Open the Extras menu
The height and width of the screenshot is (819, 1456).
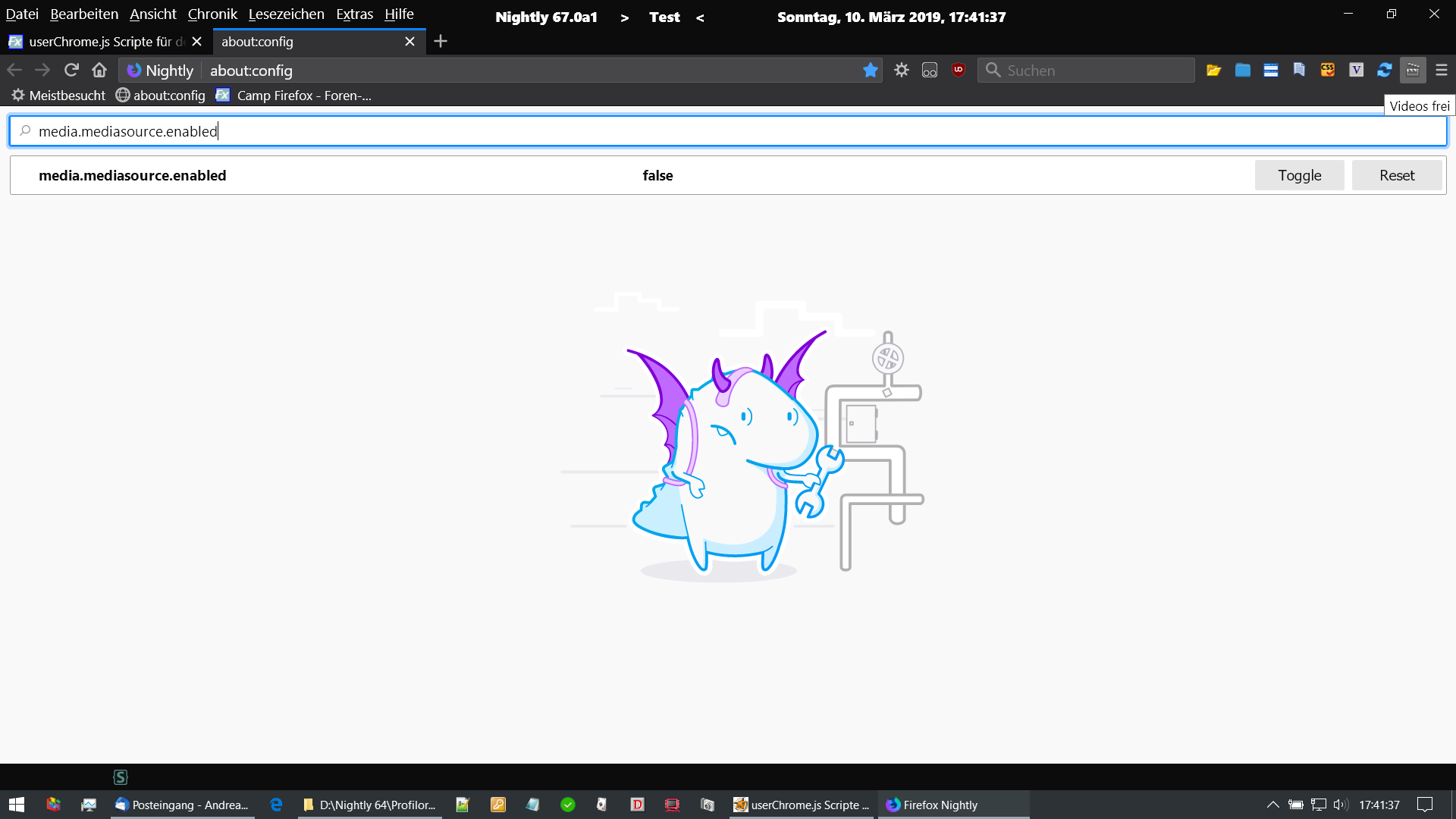[354, 14]
